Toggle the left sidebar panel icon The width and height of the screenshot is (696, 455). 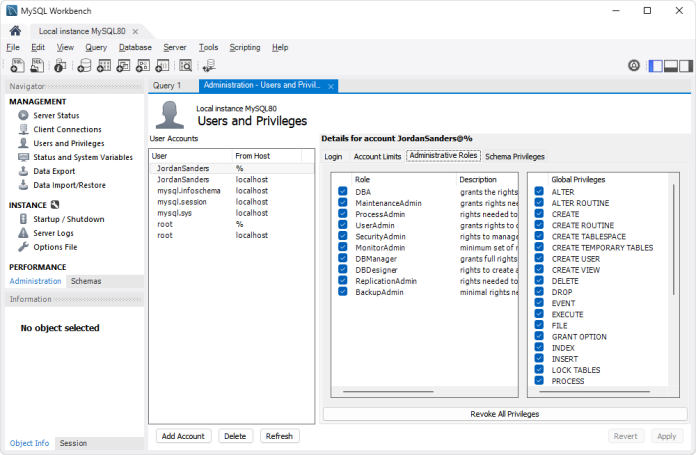tap(656, 66)
